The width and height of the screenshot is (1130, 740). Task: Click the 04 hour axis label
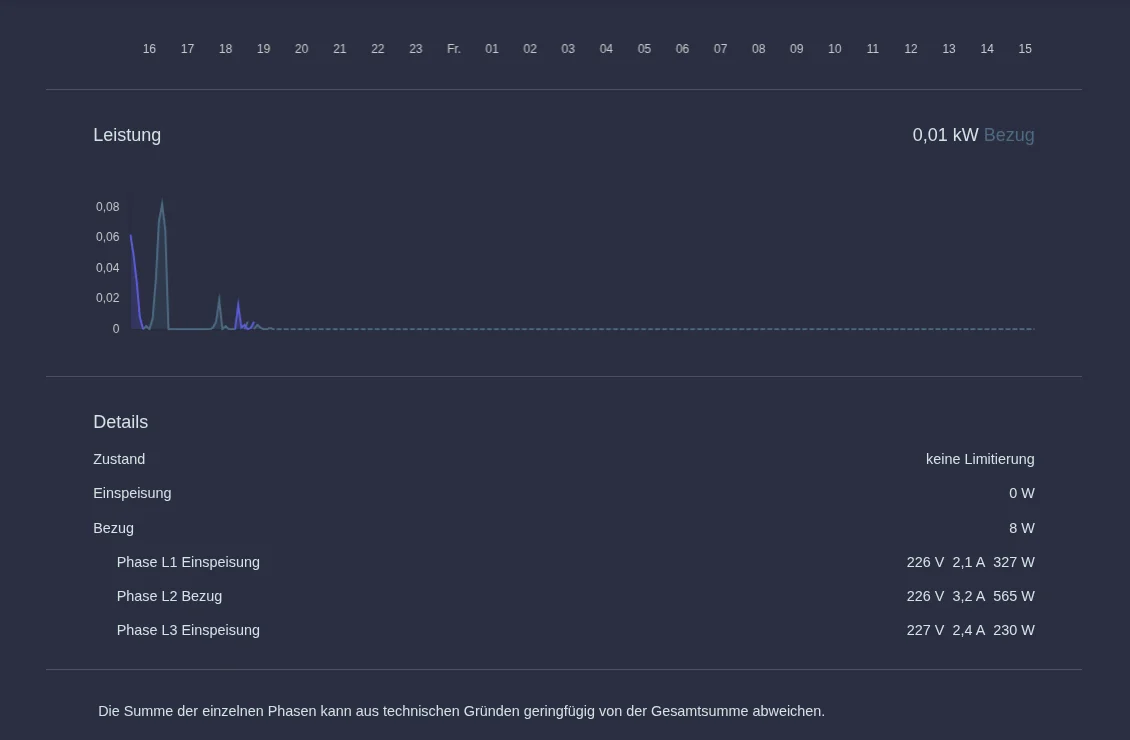(x=606, y=49)
